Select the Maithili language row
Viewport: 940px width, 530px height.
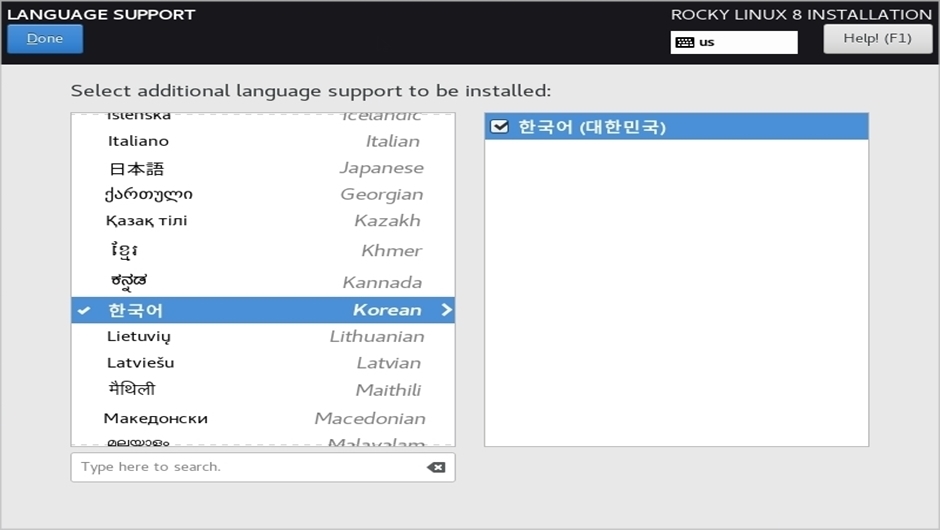(x=263, y=390)
